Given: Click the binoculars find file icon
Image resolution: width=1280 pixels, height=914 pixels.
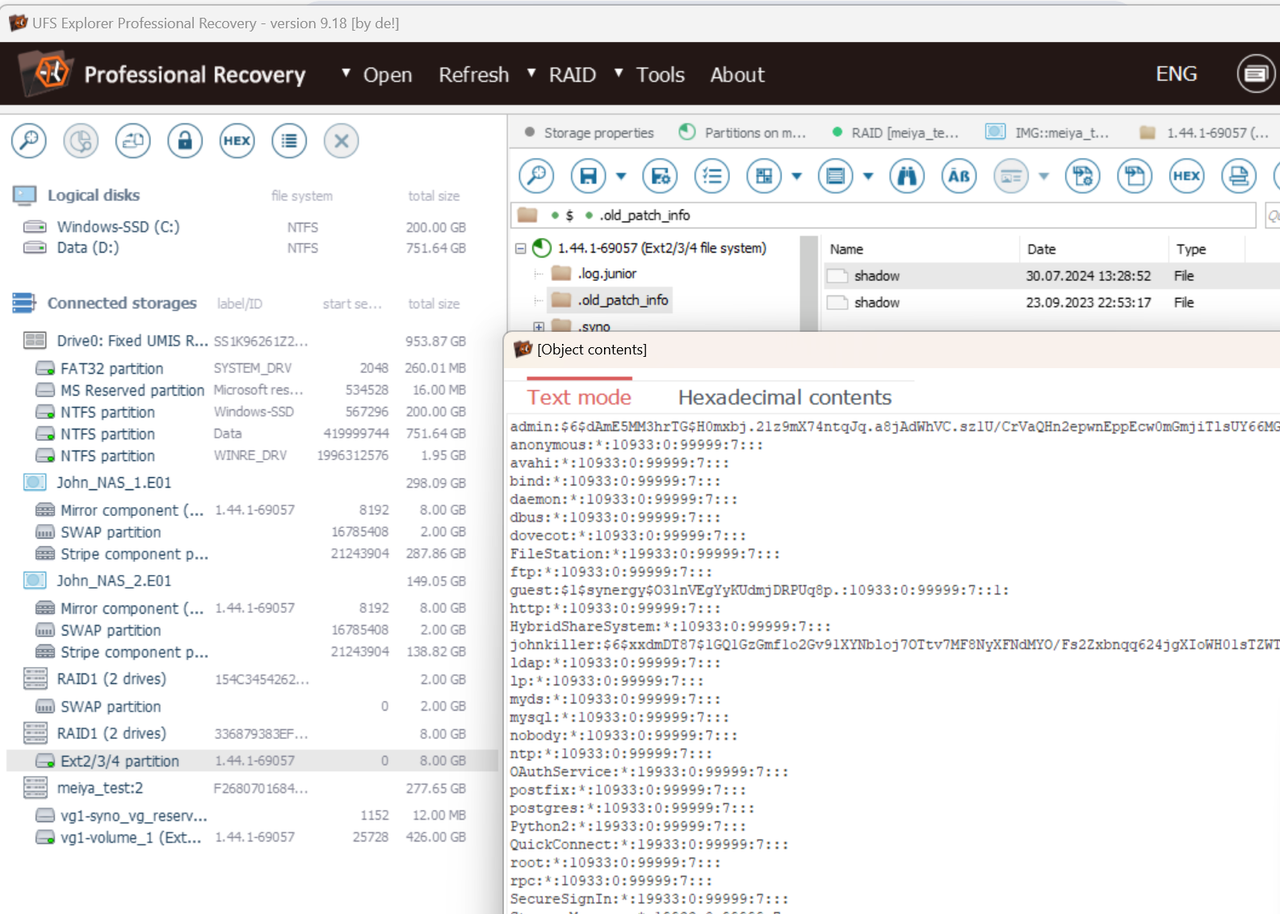Looking at the screenshot, I should click(x=906, y=177).
